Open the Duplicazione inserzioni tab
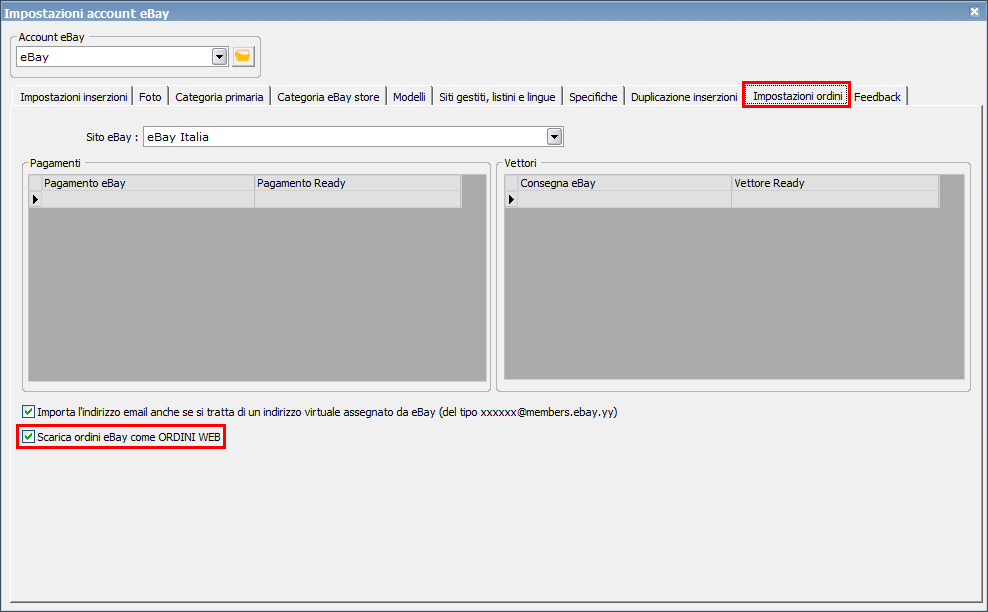 click(684, 96)
